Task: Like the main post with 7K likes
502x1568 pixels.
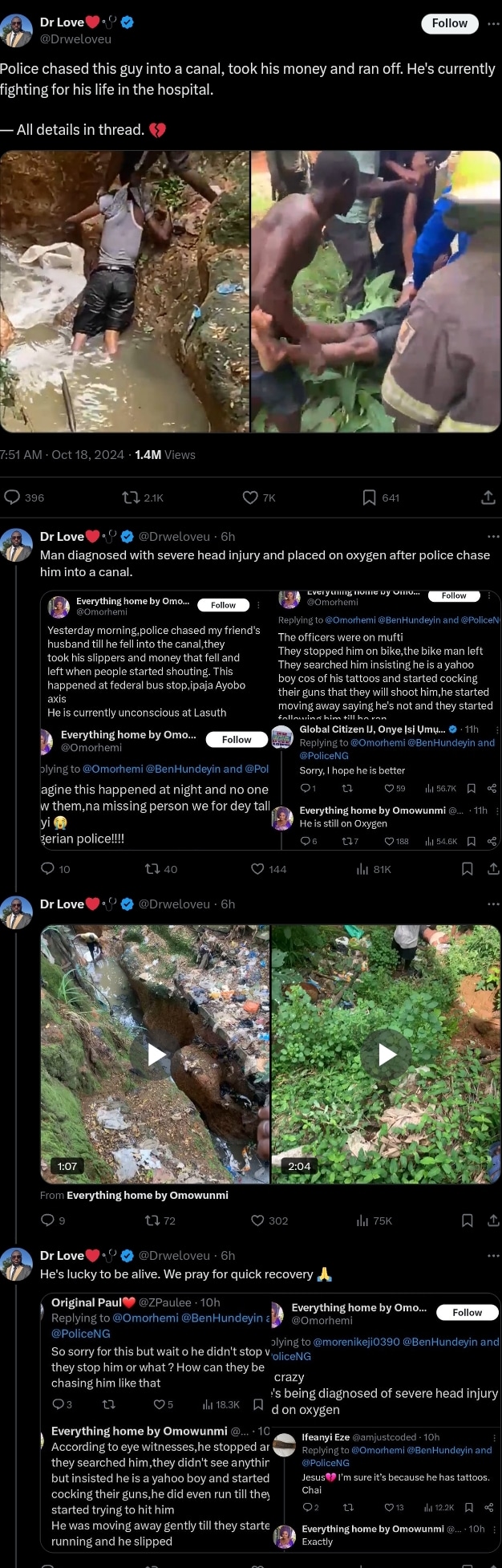Action: pos(250,498)
